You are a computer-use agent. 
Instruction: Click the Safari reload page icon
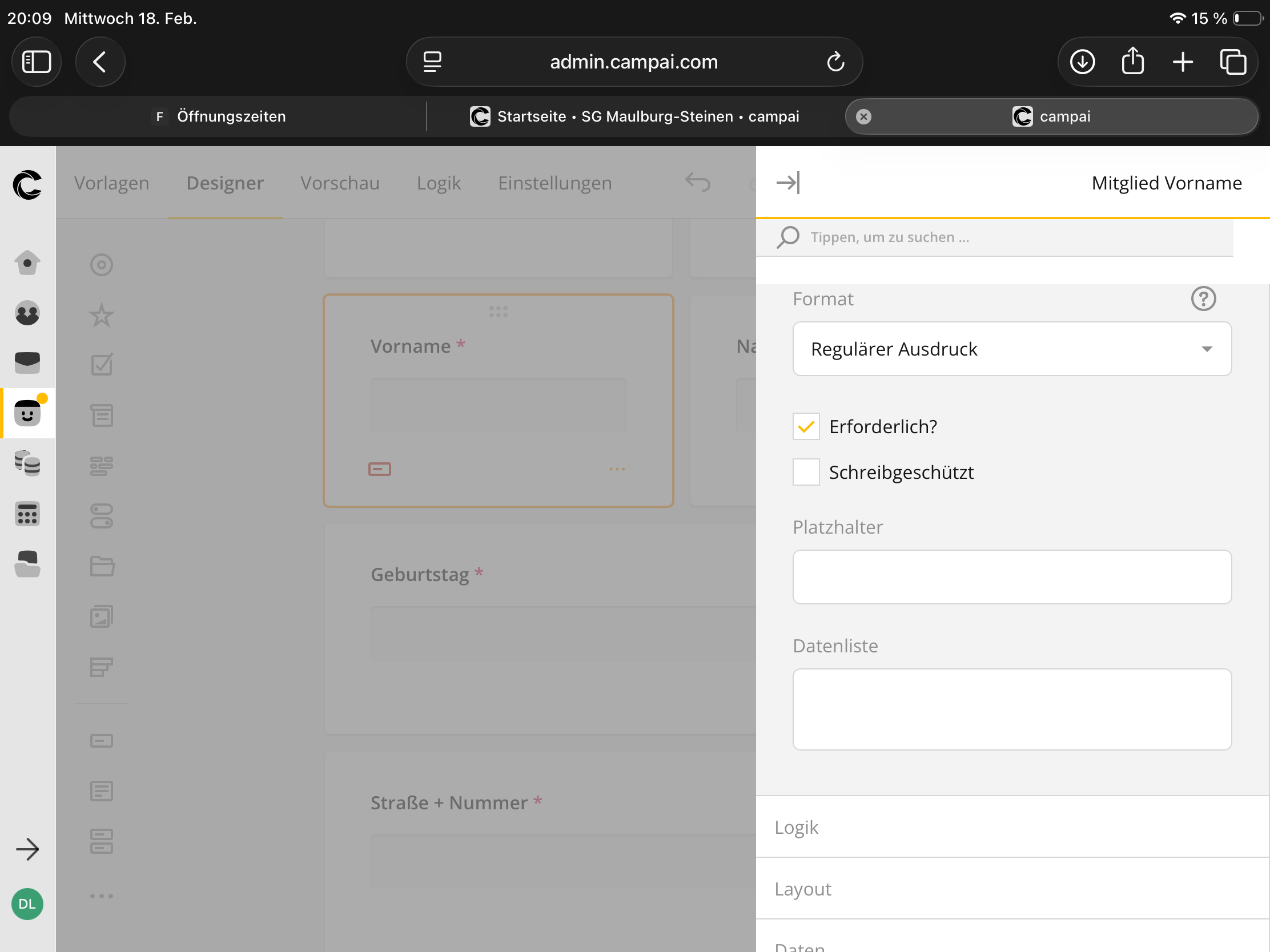coord(835,62)
